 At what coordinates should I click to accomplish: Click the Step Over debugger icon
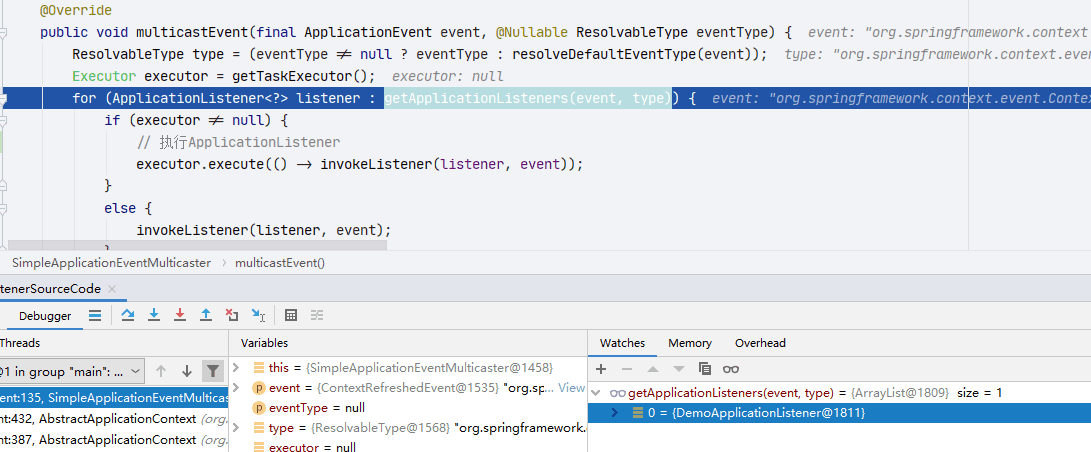tap(128, 315)
